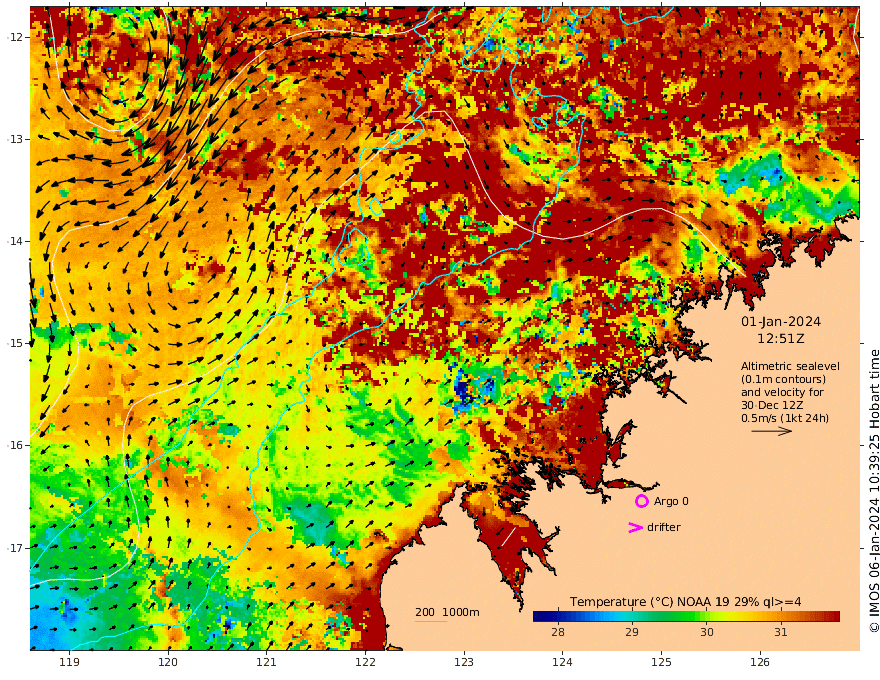This screenshot has height=680, width=880.
Task: Click the longitude axis label 119
Action: (x=70, y=663)
